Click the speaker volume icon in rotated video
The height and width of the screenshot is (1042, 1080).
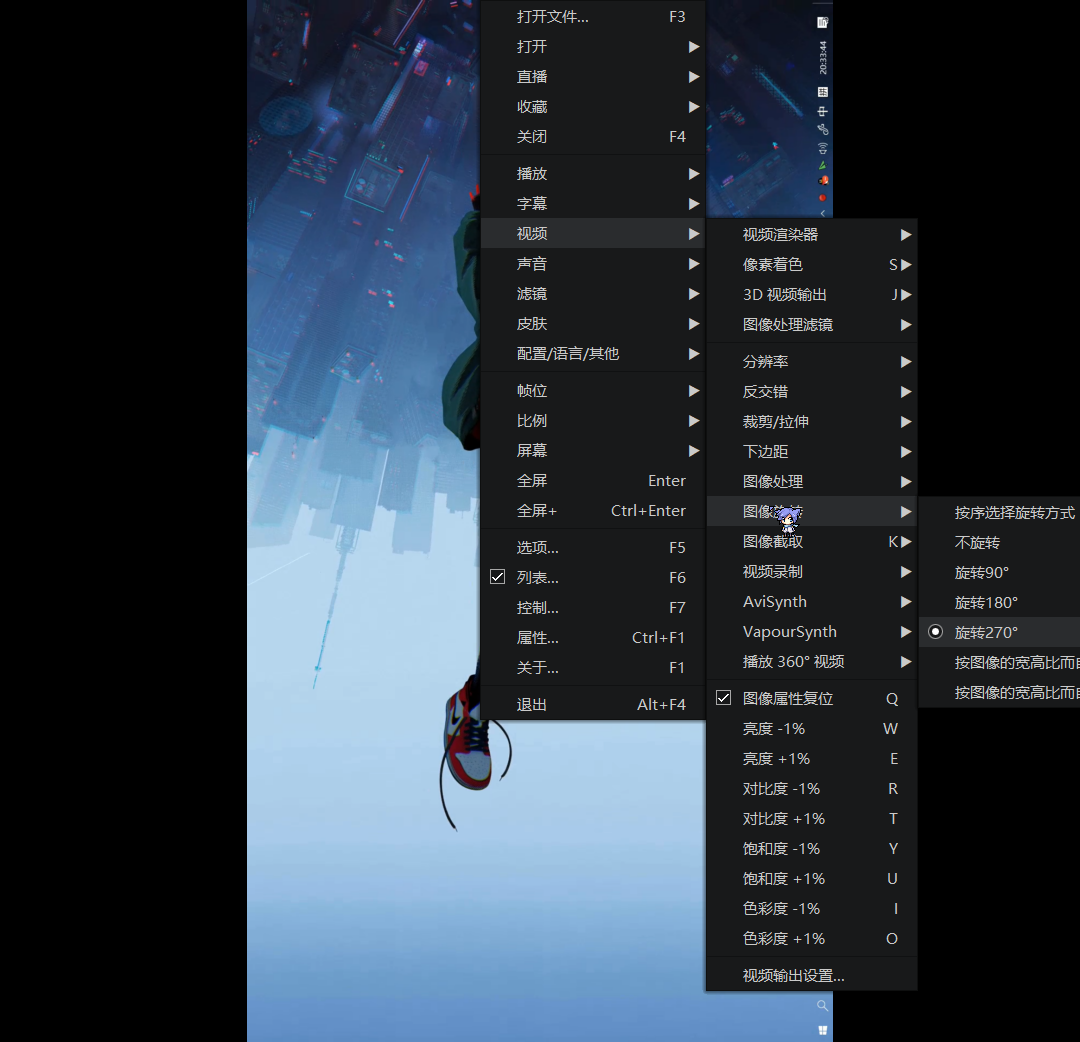click(x=822, y=148)
